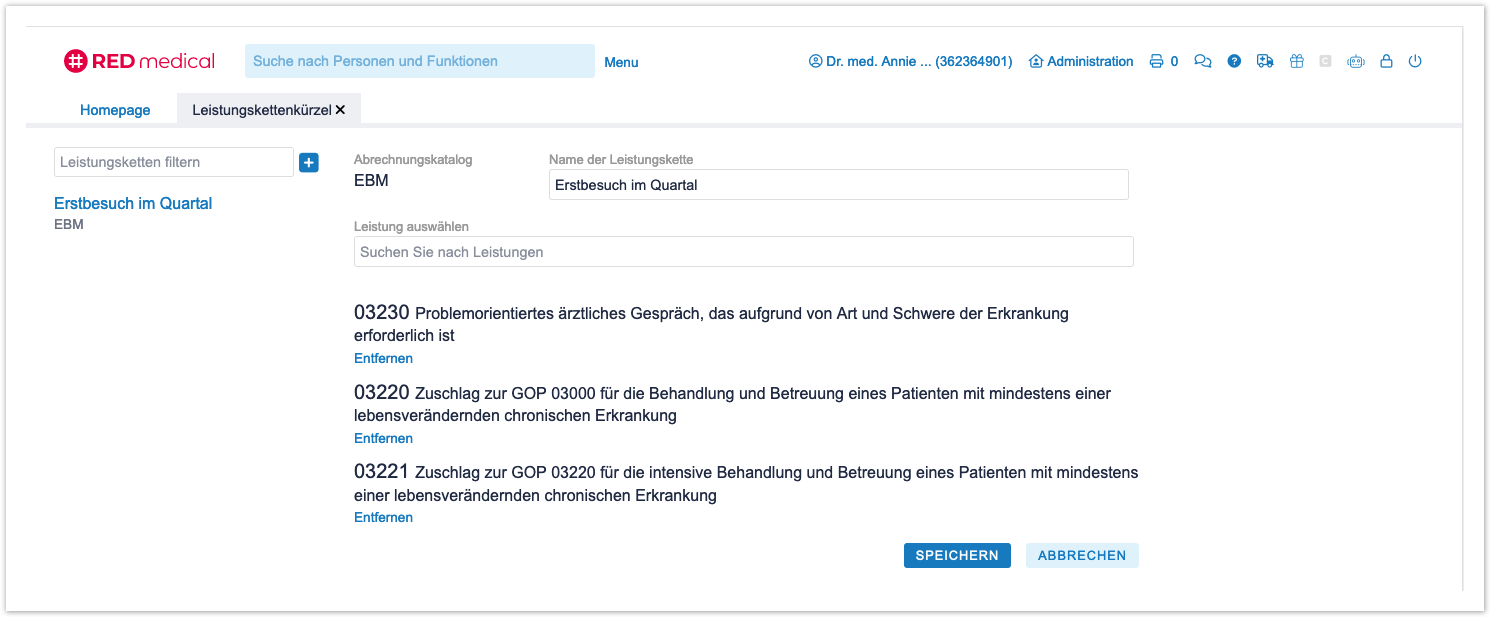Click the robot assistant icon
This screenshot has height=617, width=1490.
click(1355, 61)
